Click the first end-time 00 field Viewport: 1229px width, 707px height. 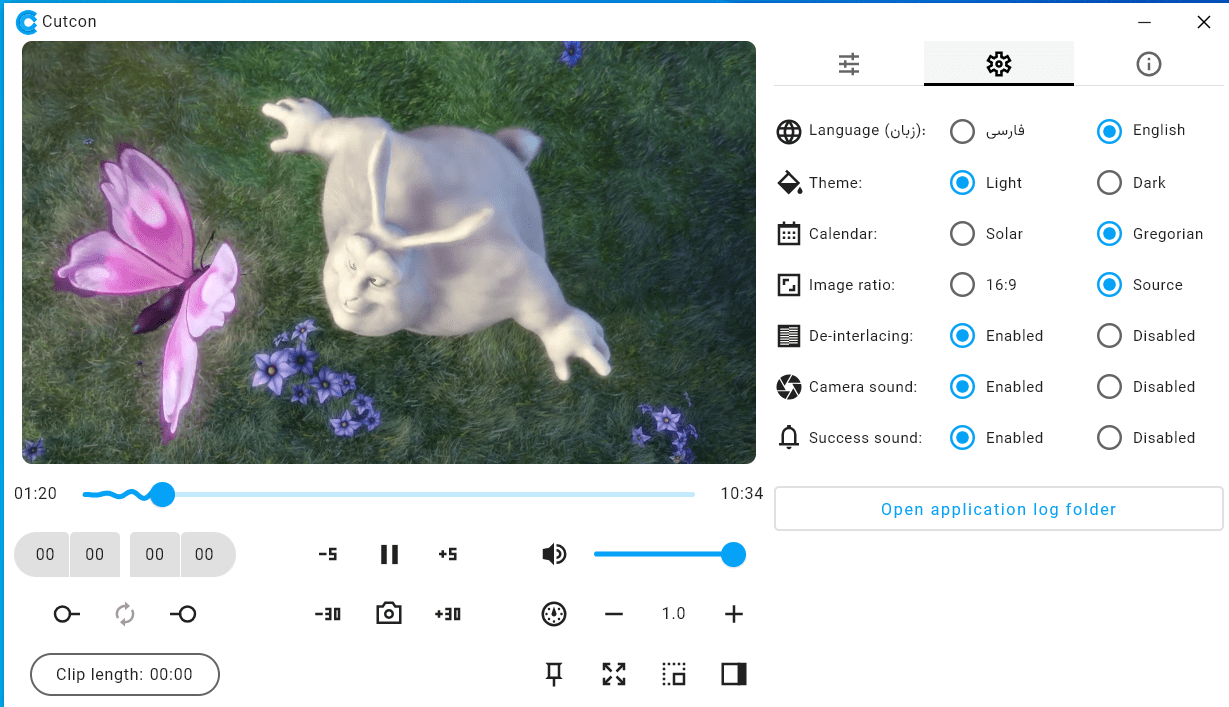[155, 554]
